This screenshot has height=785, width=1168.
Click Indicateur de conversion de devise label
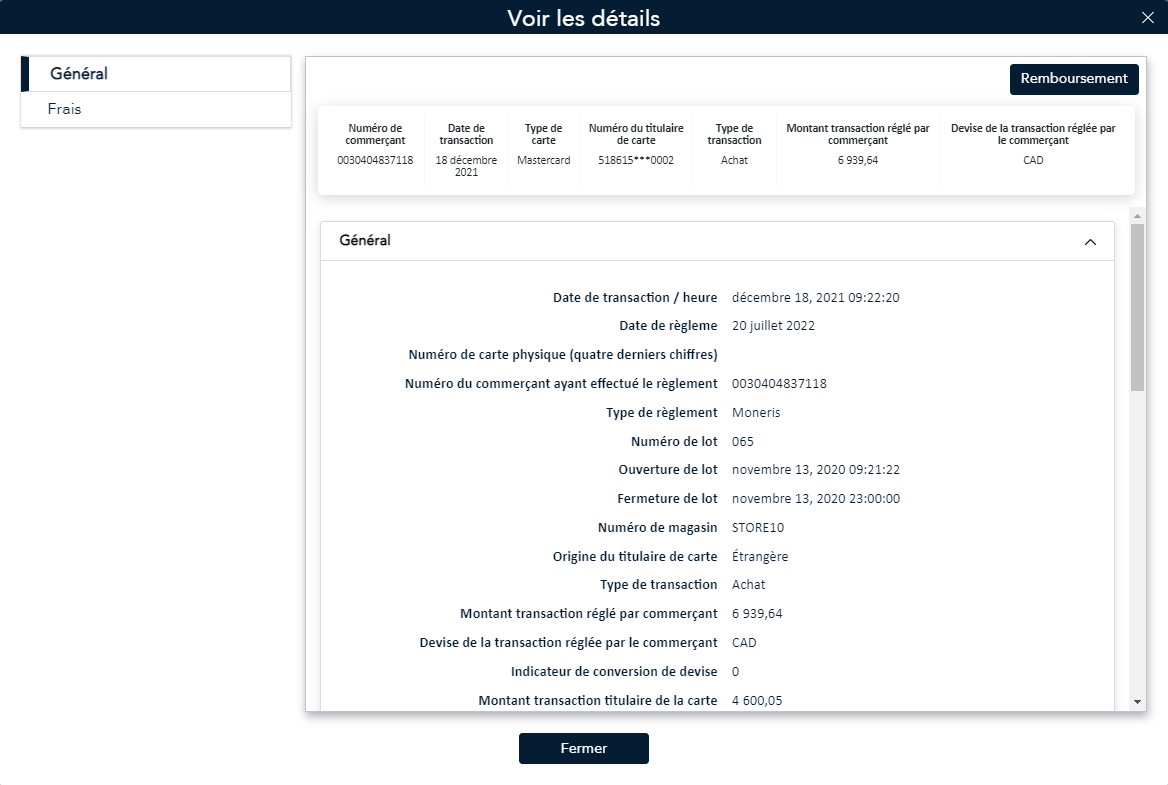(x=614, y=672)
